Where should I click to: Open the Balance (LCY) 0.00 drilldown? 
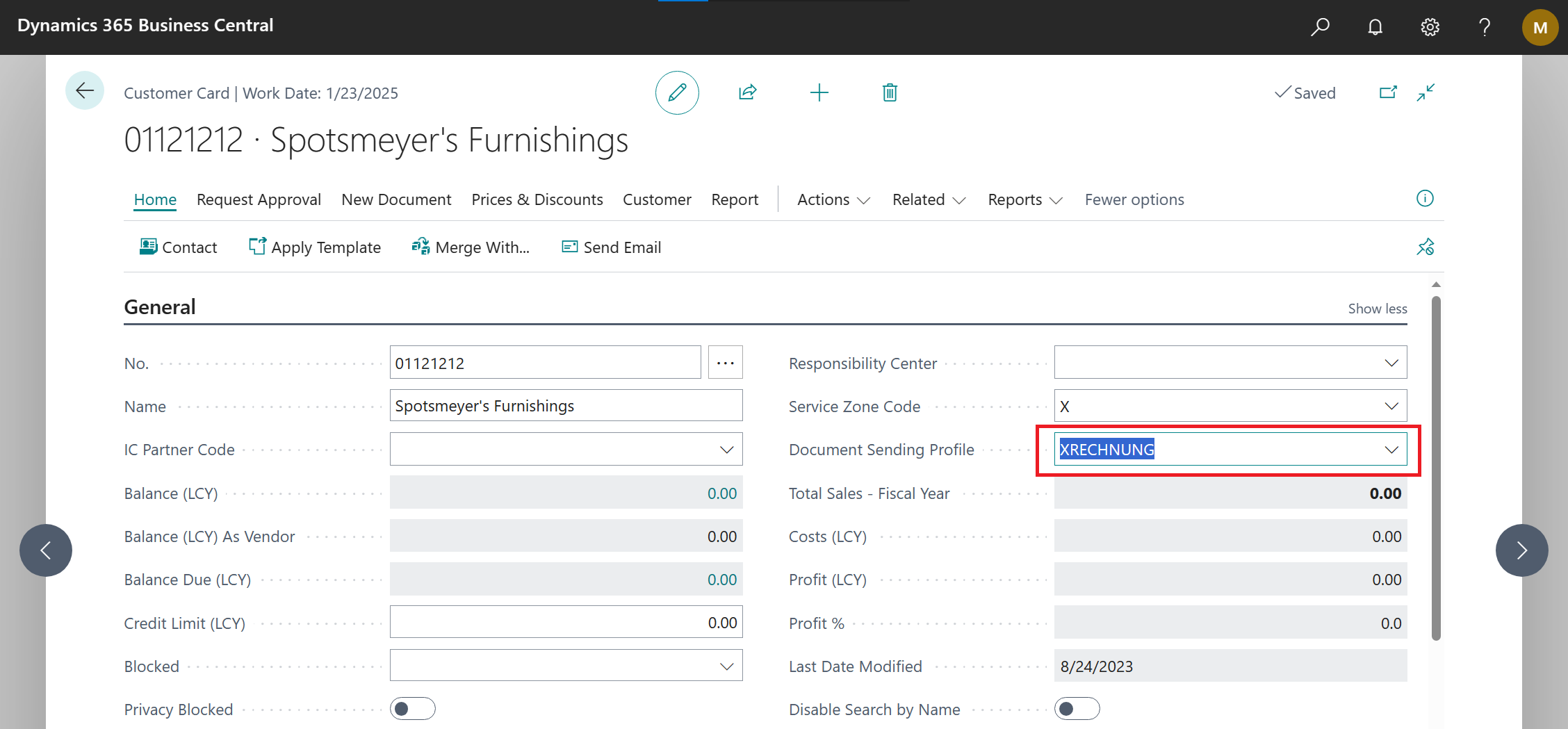722,493
